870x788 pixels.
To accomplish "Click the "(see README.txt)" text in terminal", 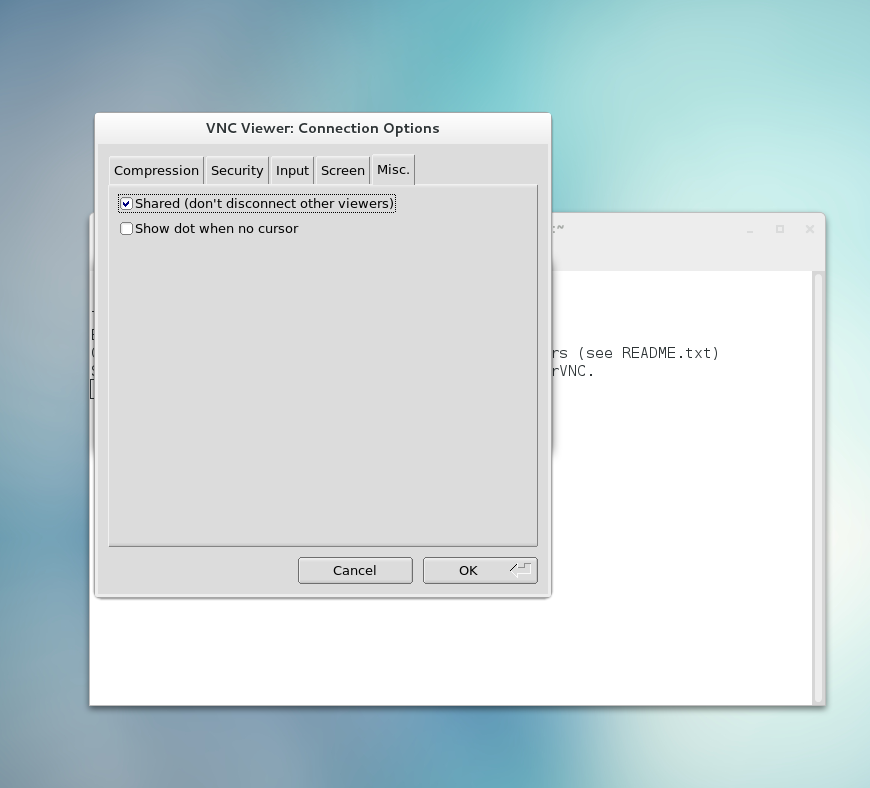I will point(648,353).
